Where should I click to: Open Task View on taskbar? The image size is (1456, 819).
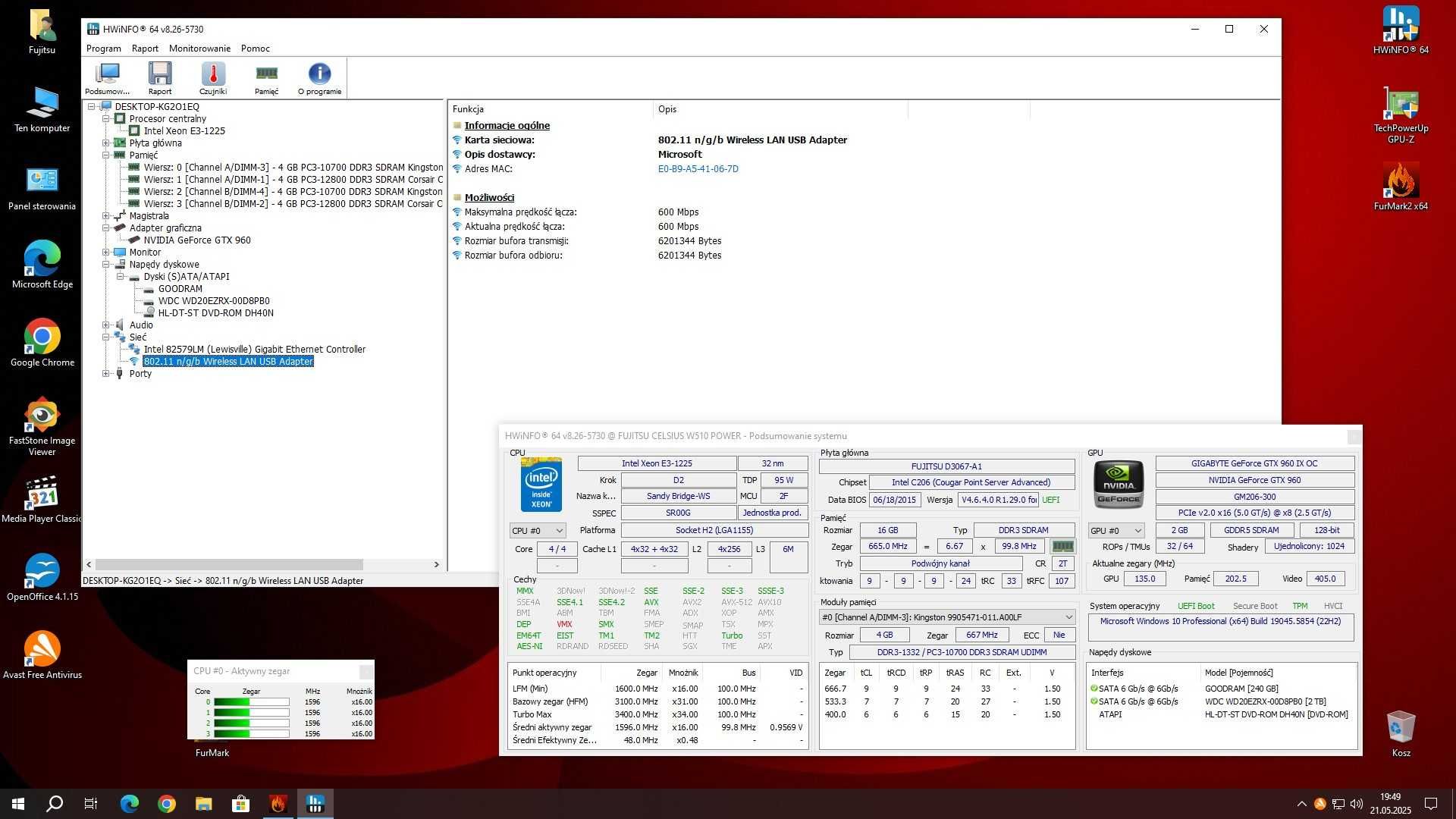pyautogui.click(x=91, y=804)
